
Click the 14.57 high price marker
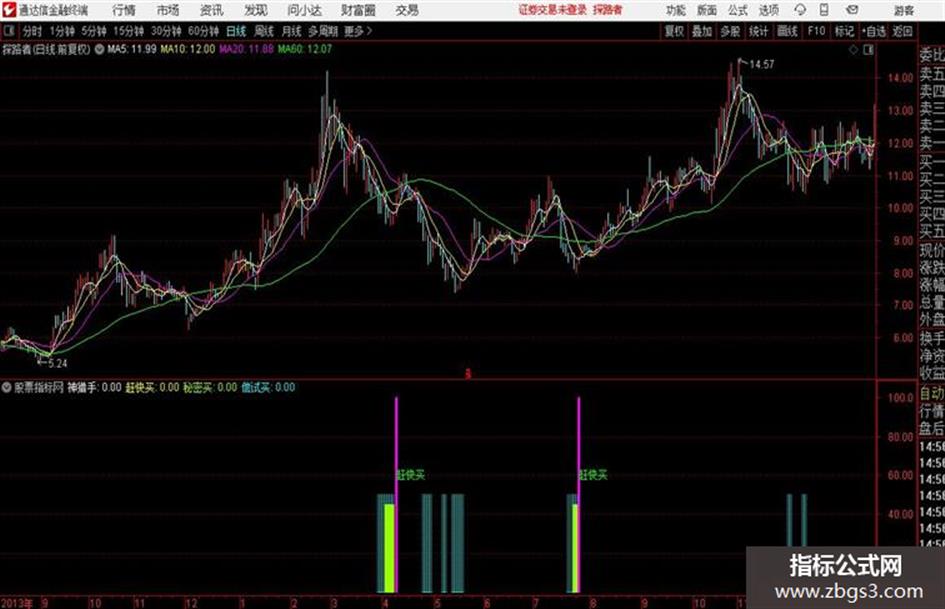pos(761,64)
